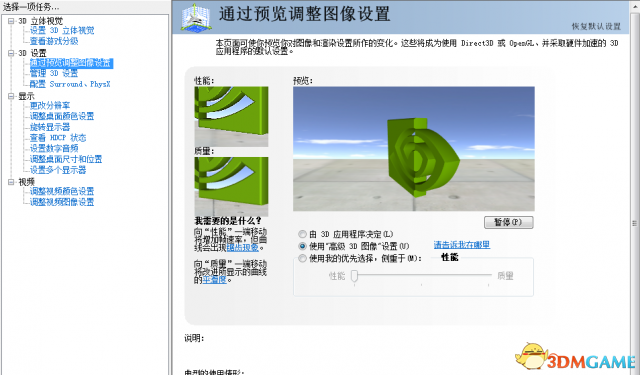The image size is (640, 375).
Task: Open 旋转显示器 page
Action: point(50,127)
